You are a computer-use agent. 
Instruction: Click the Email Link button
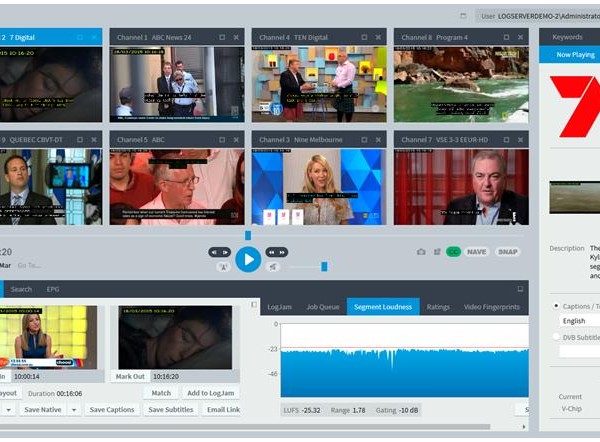[x=223, y=410]
